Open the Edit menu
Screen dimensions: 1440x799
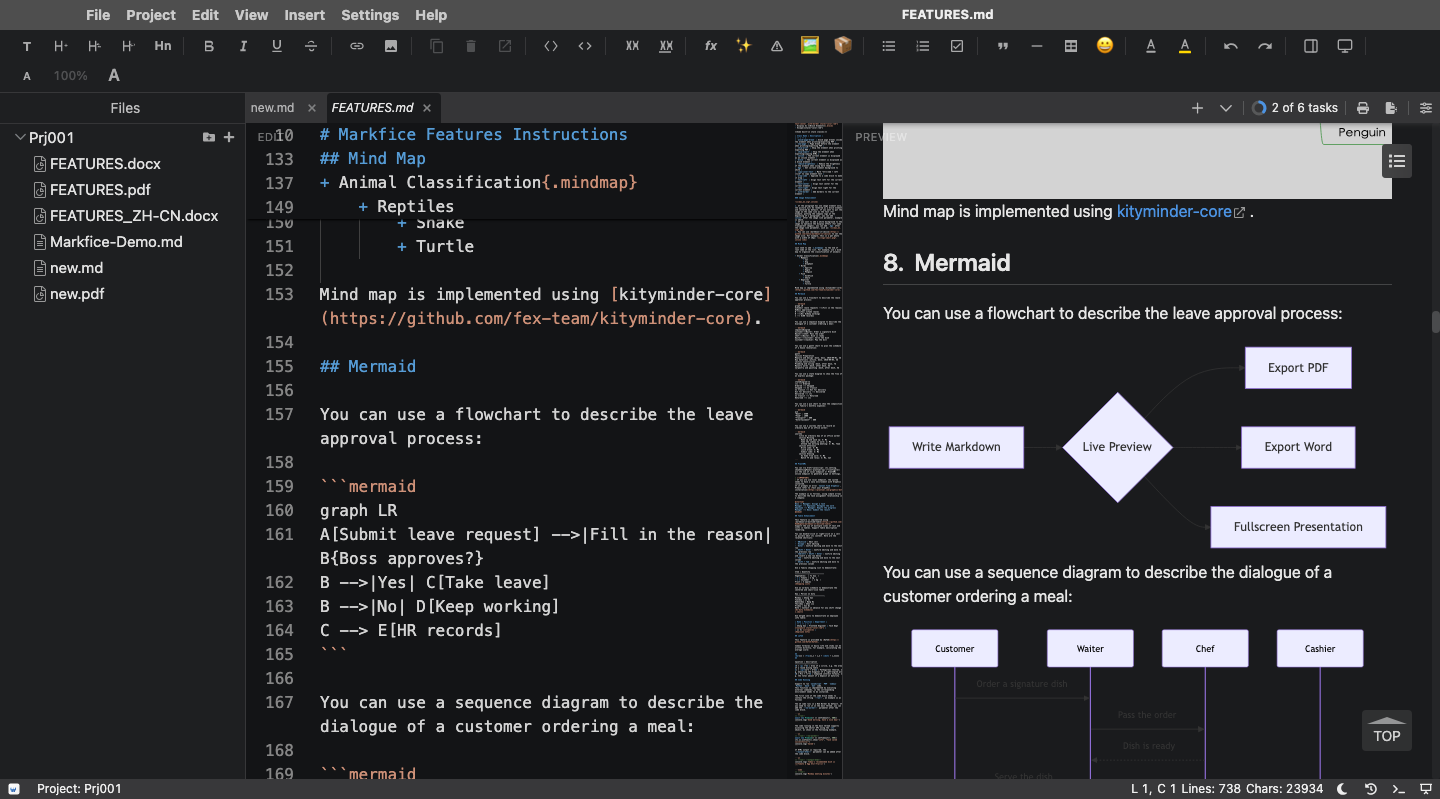pyautogui.click(x=205, y=15)
